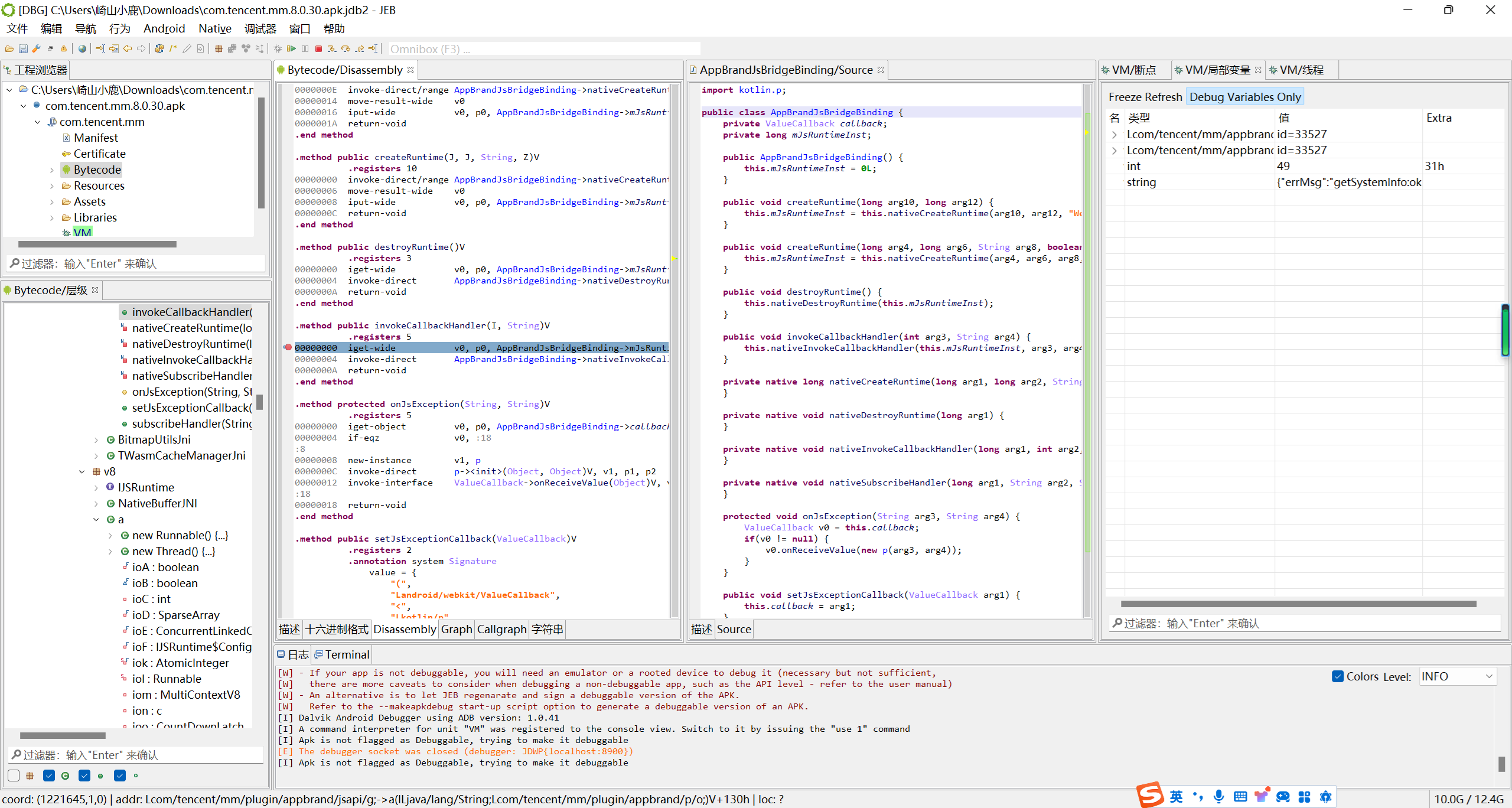
Task: Expand the Libraries folder node
Action: (52, 218)
